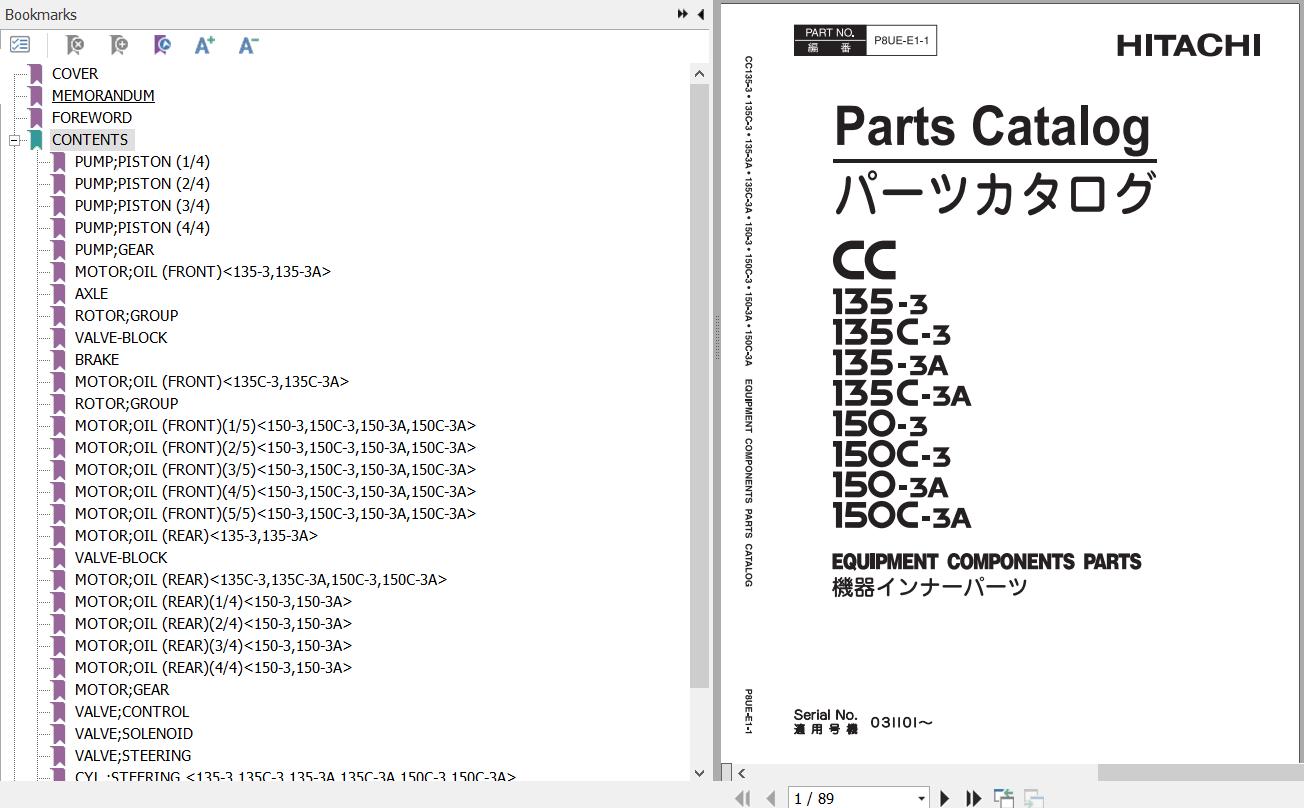The width and height of the screenshot is (1304, 808).
Task: Open MOTOR;OIL (REAR)<135-3,135-3A> bookmark
Action: (196, 535)
